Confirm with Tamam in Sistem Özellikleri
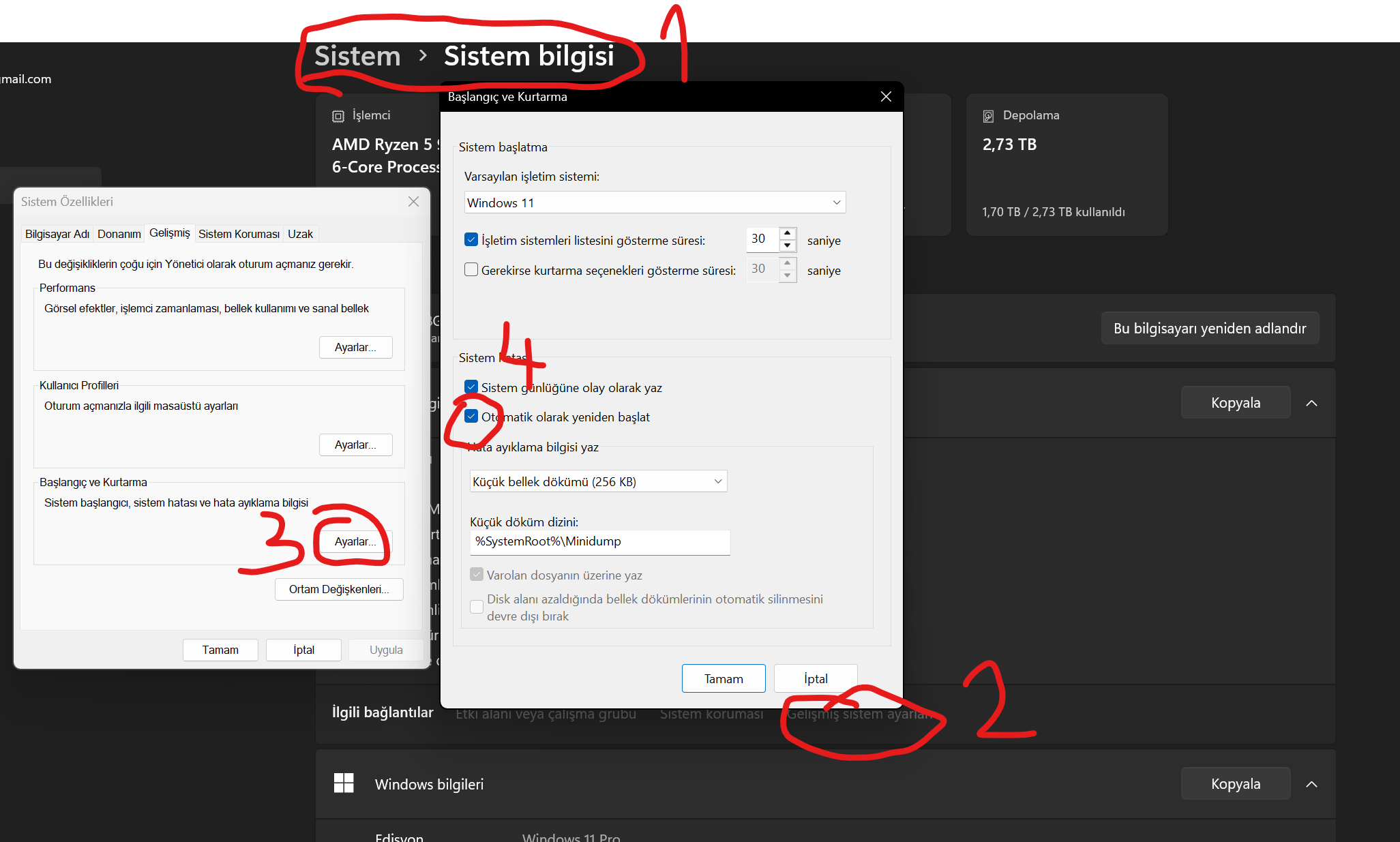 (220, 650)
